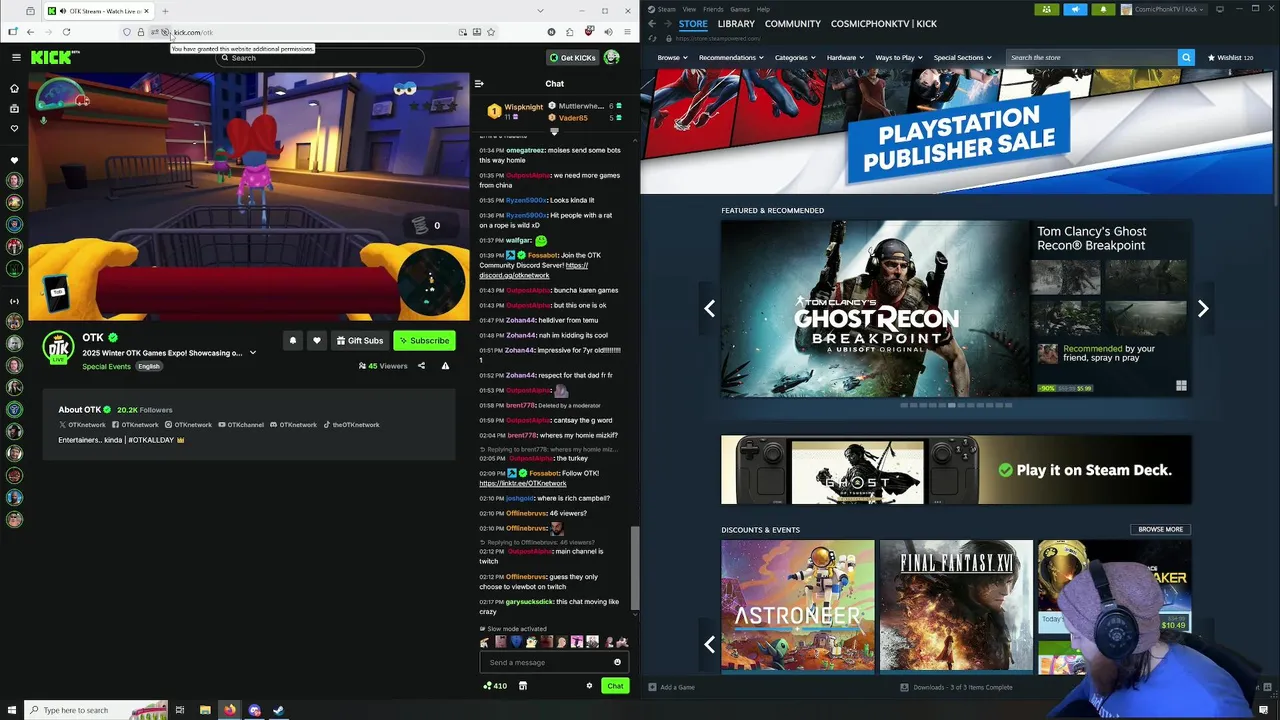Select the English language tag
The width and height of the screenshot is (1280, 720).
pyautogui.click(x=149, y=366)
